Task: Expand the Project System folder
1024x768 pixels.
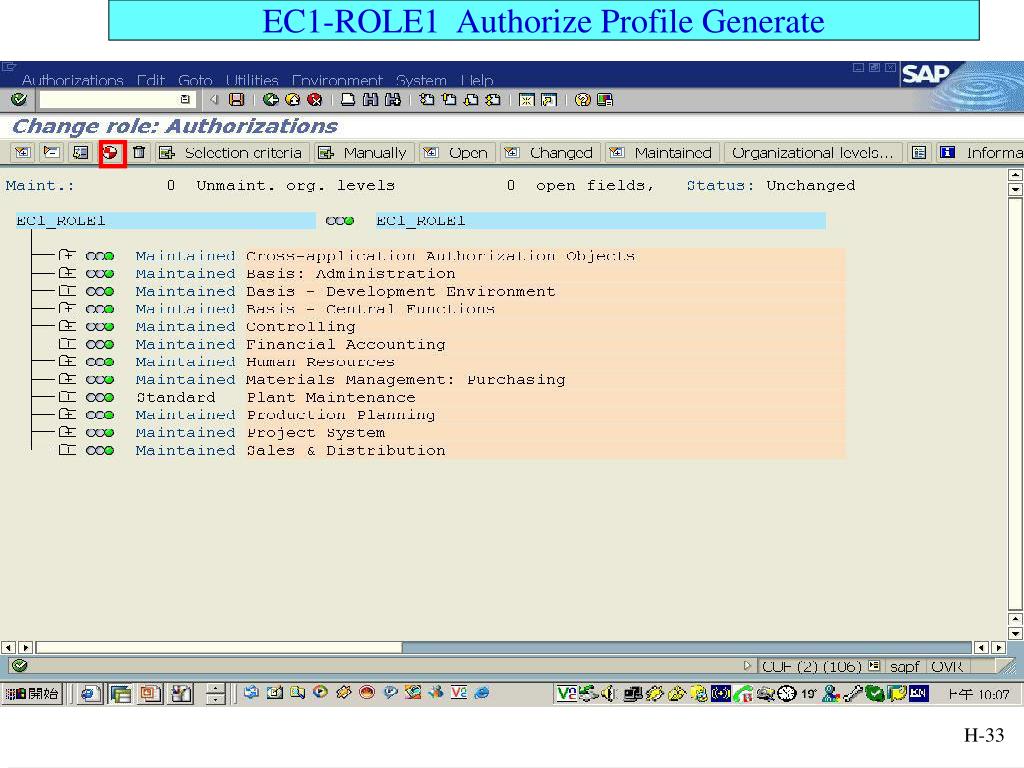Action: pyautogui.click(x=67, y=432)
